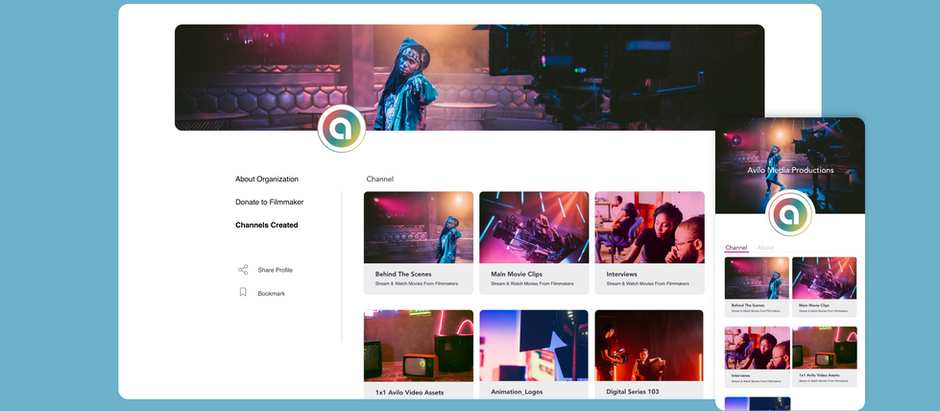Screen dimensions: 940x411
Task: Click Interviews title in mobile view
Action: coord(740,376)
